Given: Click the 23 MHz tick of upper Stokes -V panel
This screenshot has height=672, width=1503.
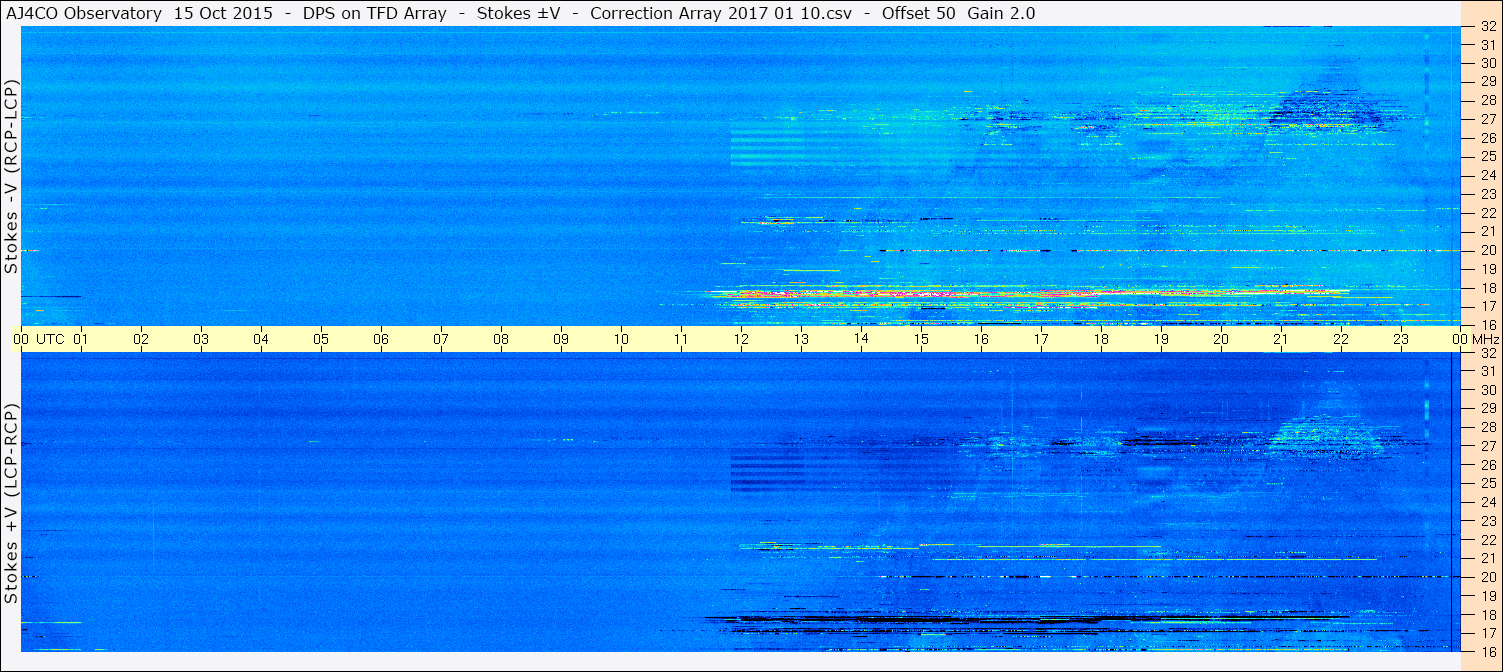Looking at the screenshot, I should pos(1488,194).
